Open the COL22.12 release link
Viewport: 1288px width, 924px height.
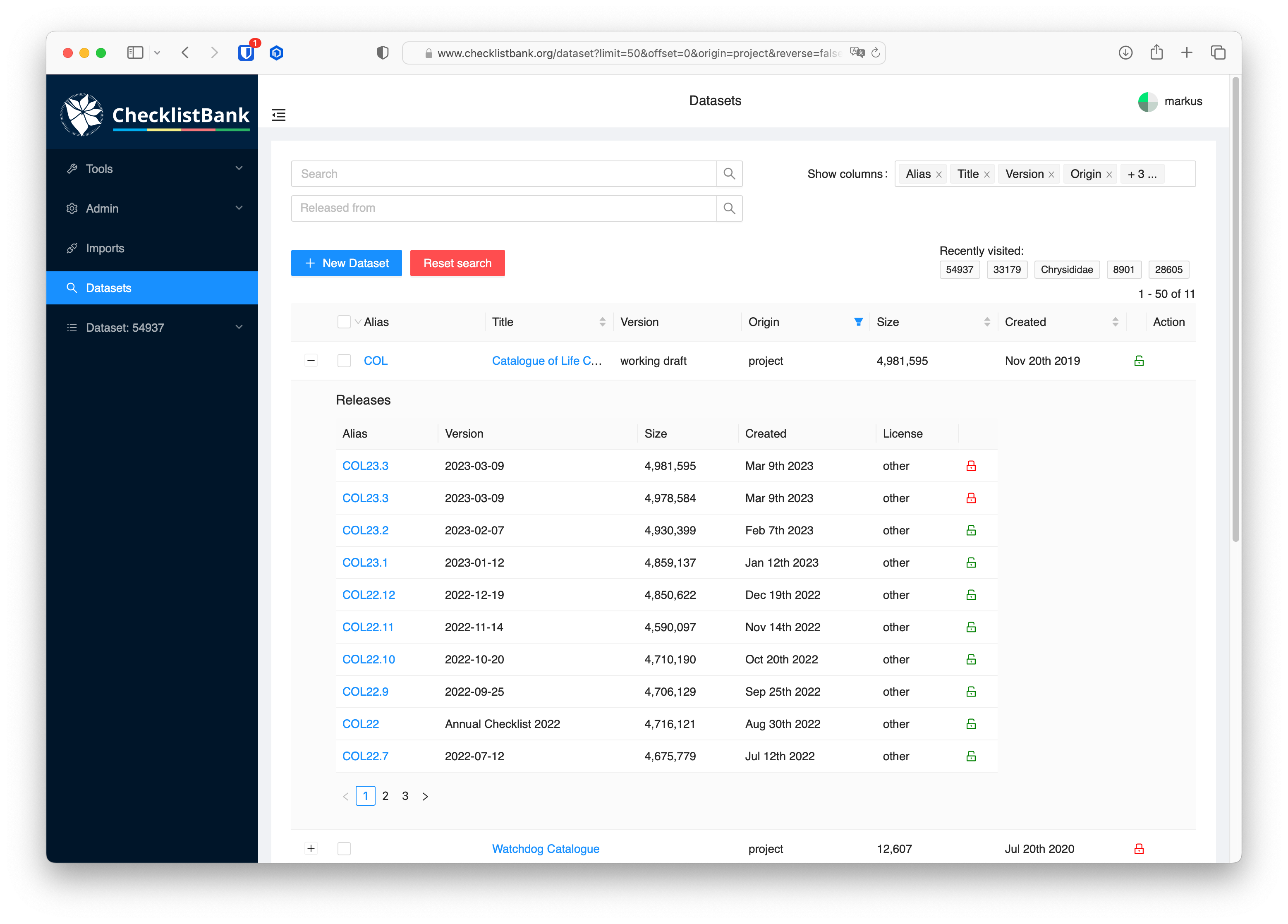coord(368,595)
